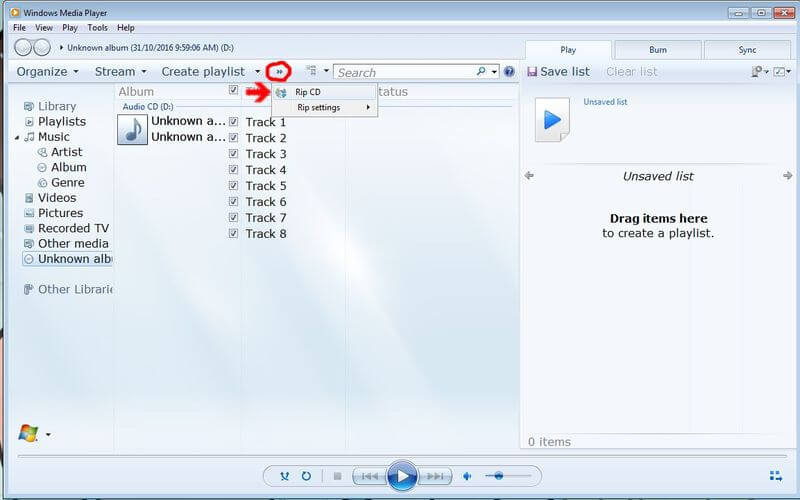This screenshot has height=500, width=800.
Task: Uncheck the Track 5 checkbox
Action: pyautogui.click(x=233, y=186)
